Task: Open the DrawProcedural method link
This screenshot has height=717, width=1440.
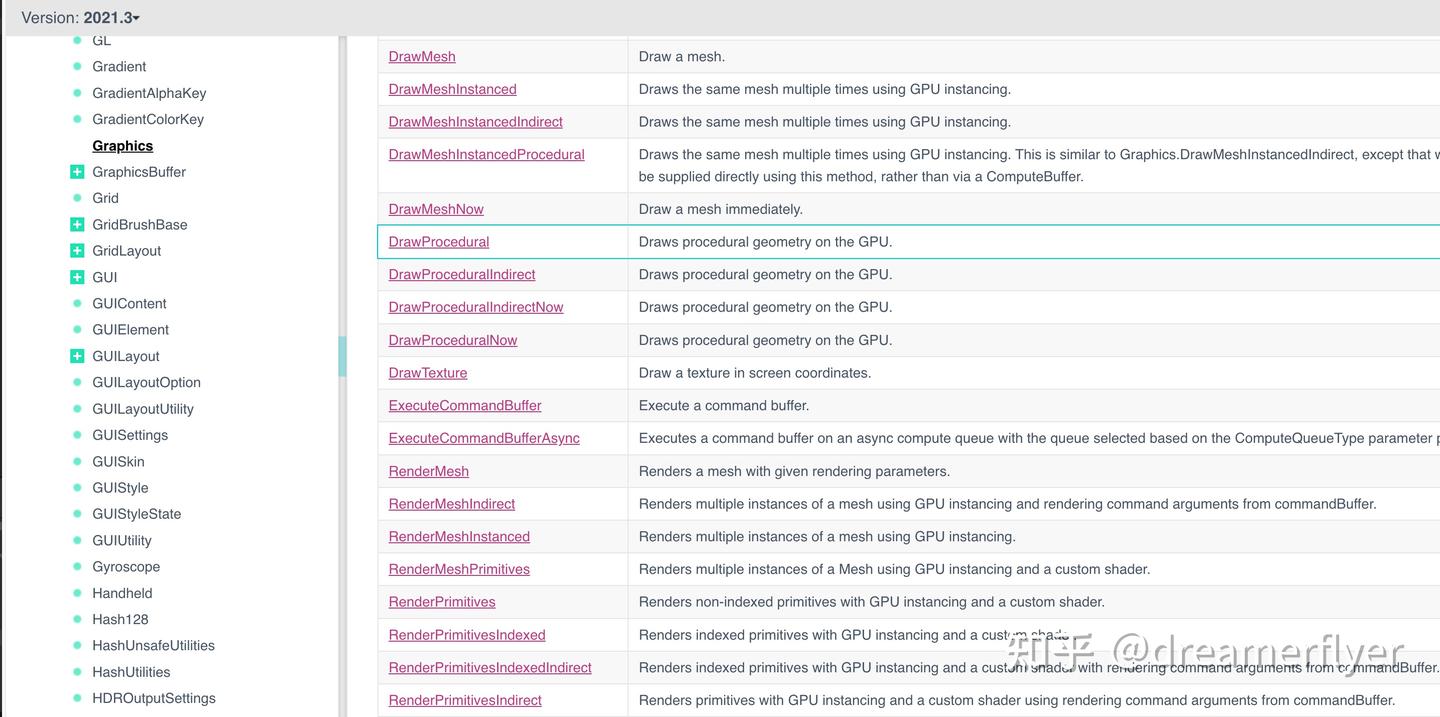Action: [439, 242]
